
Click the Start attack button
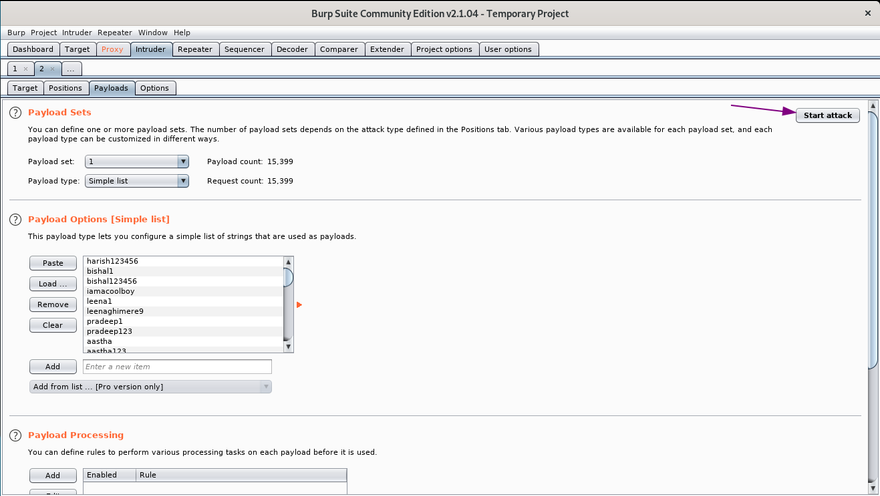[x=827, y=116]
